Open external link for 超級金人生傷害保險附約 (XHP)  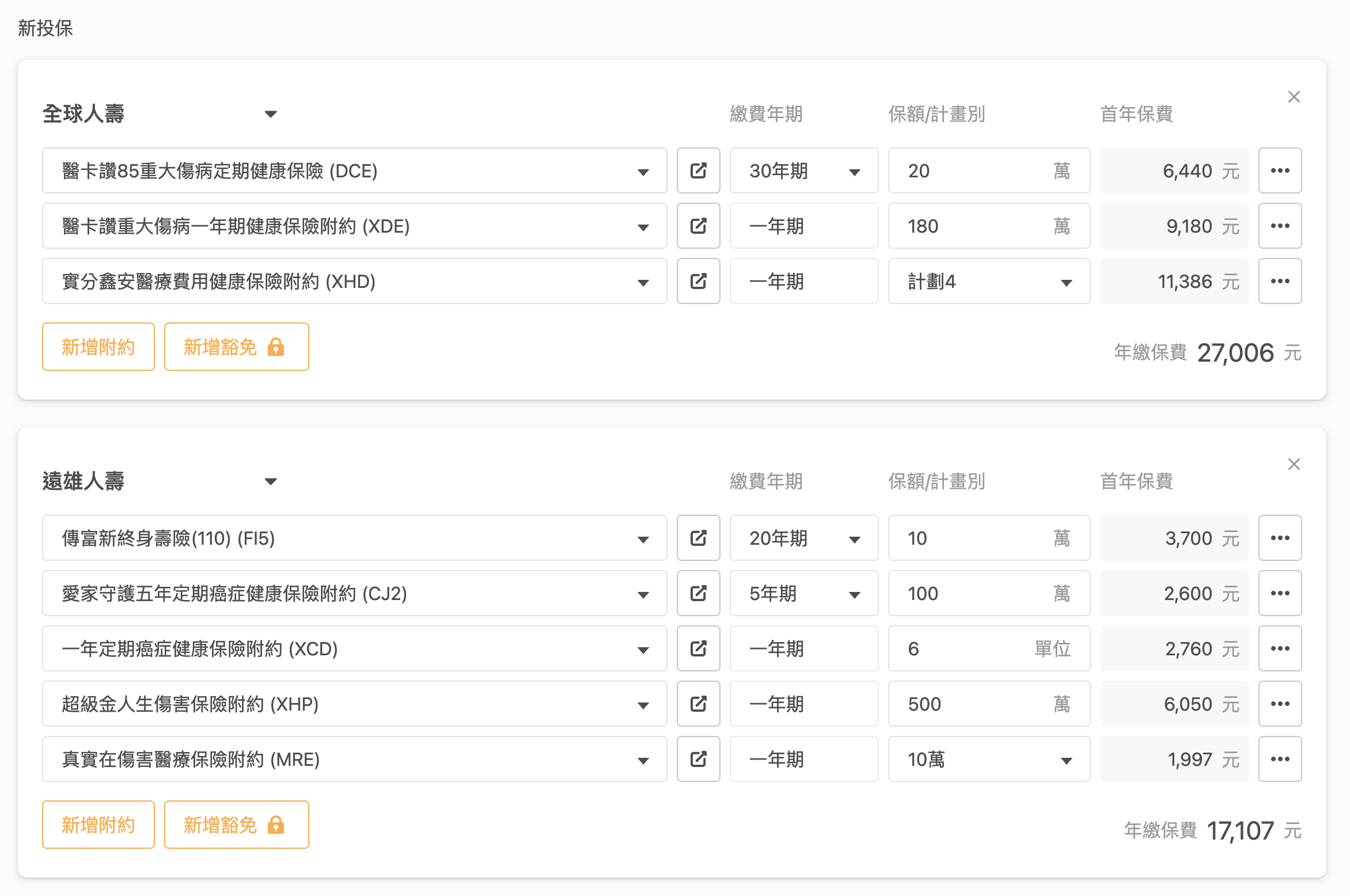point(698,704)
